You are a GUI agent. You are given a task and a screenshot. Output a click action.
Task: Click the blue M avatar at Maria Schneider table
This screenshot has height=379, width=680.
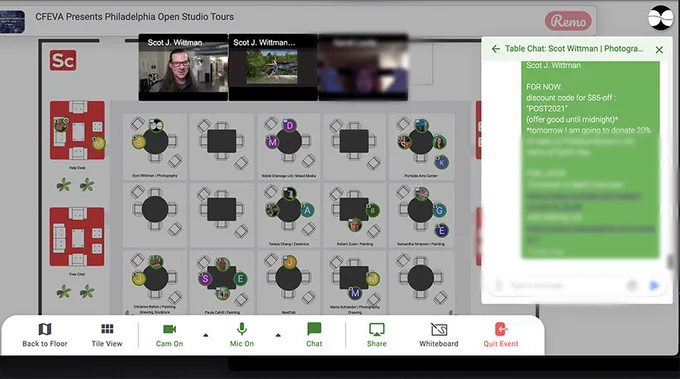355,294
